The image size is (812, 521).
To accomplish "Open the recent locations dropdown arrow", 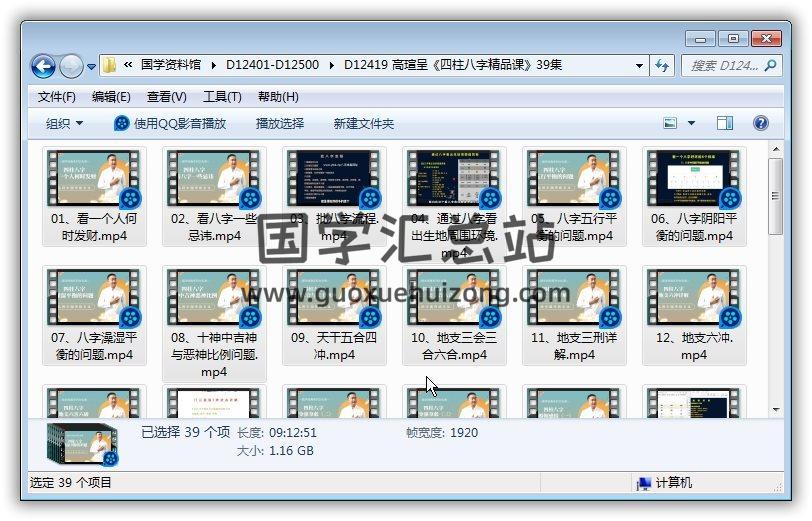I will click(92, 67).
